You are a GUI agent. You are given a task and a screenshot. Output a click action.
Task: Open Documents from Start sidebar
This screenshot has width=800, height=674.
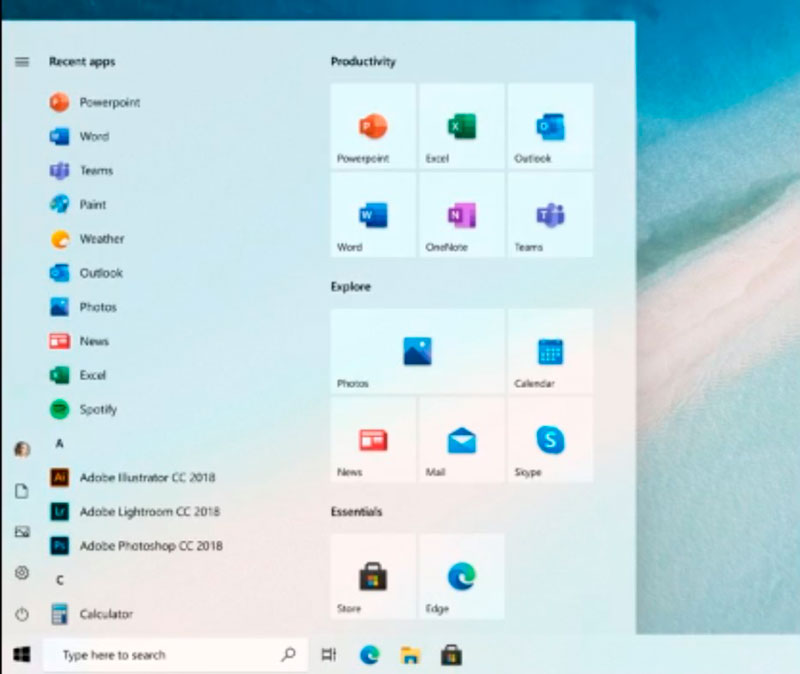pos(22,491)
